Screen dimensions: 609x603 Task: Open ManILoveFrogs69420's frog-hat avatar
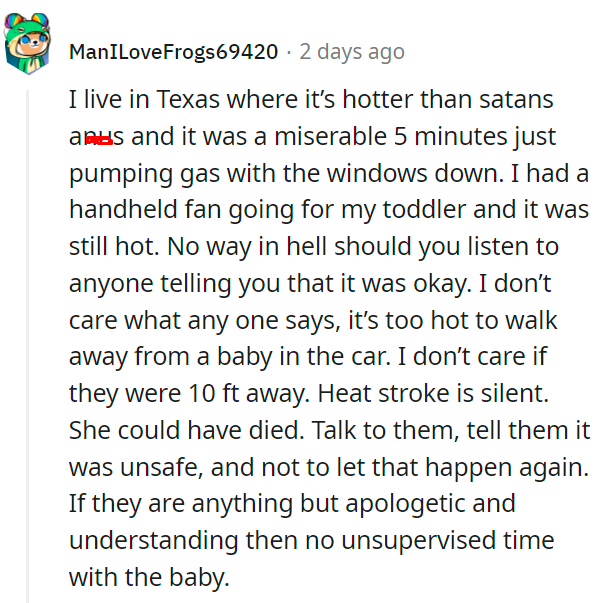27,43
